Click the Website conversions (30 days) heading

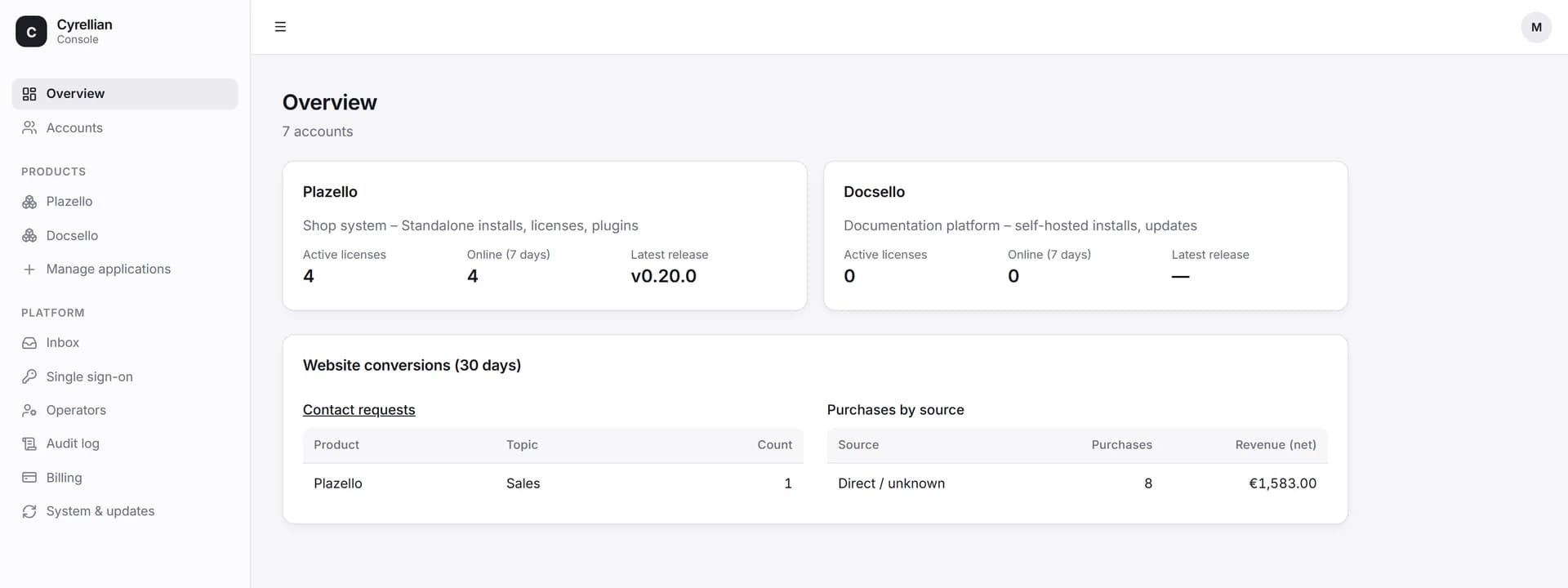pos(412,365)
